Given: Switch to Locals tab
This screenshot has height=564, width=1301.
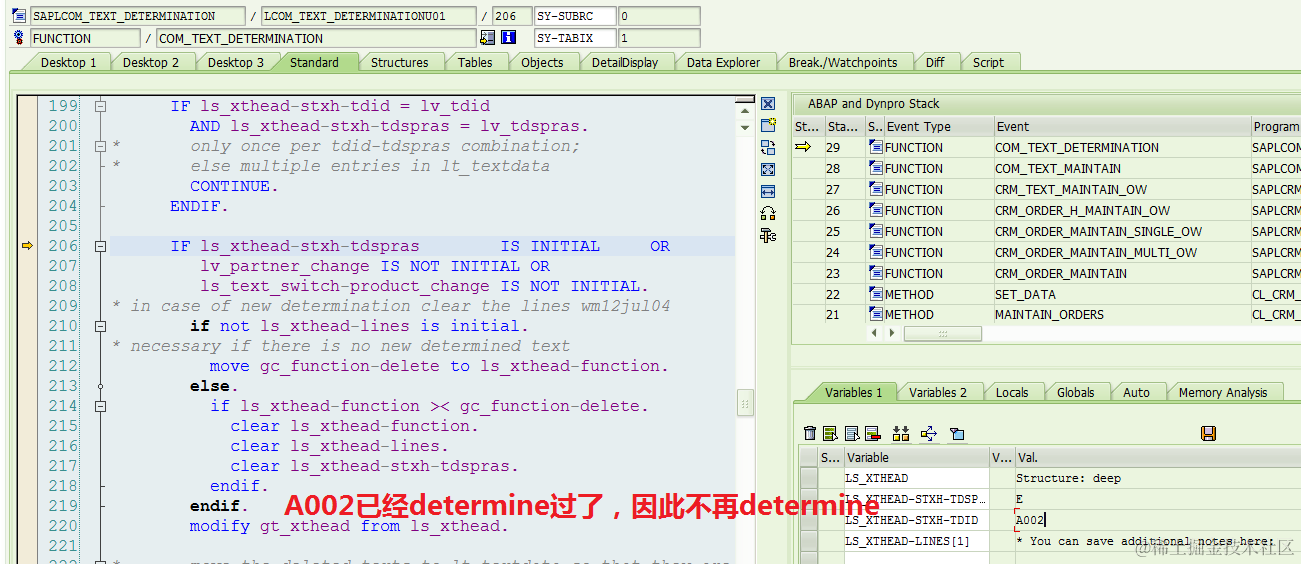Looking at the screenshot, I should 1012,392.
